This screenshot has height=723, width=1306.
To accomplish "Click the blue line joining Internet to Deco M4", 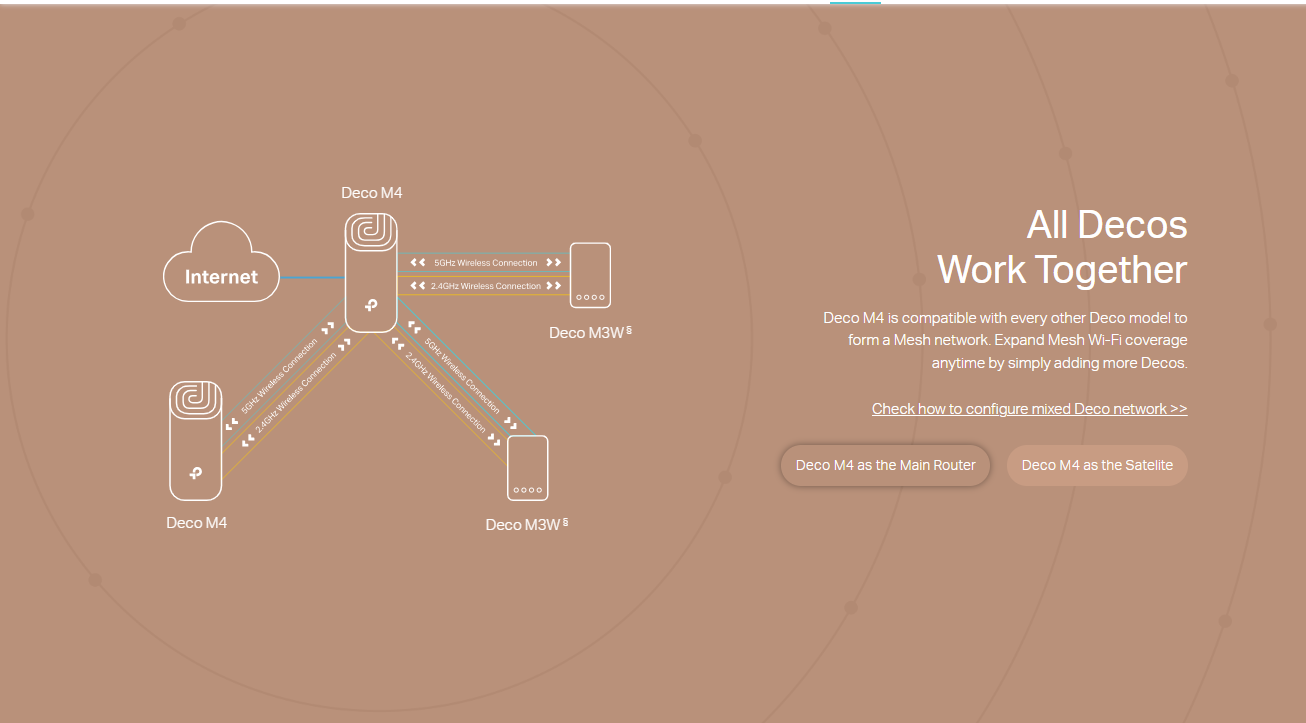I will click(312, 277).
